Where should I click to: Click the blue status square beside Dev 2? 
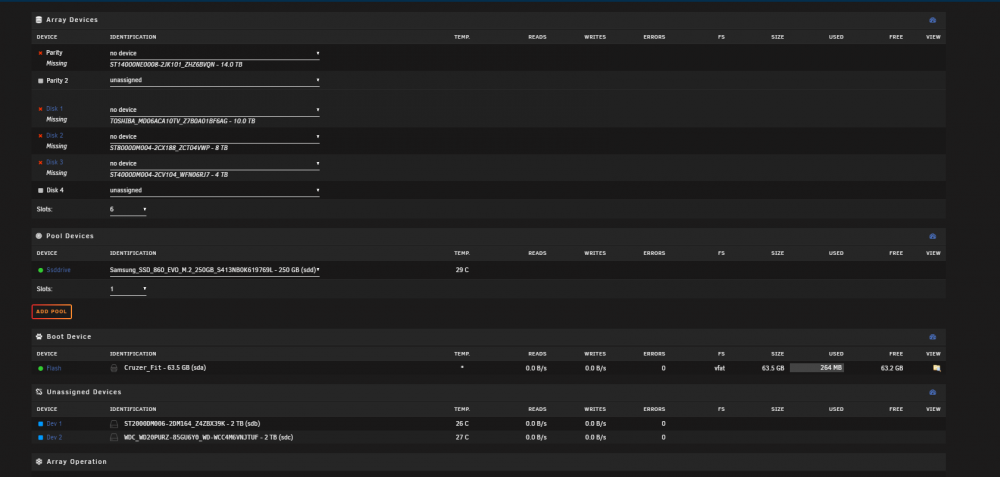coord(41,438)
